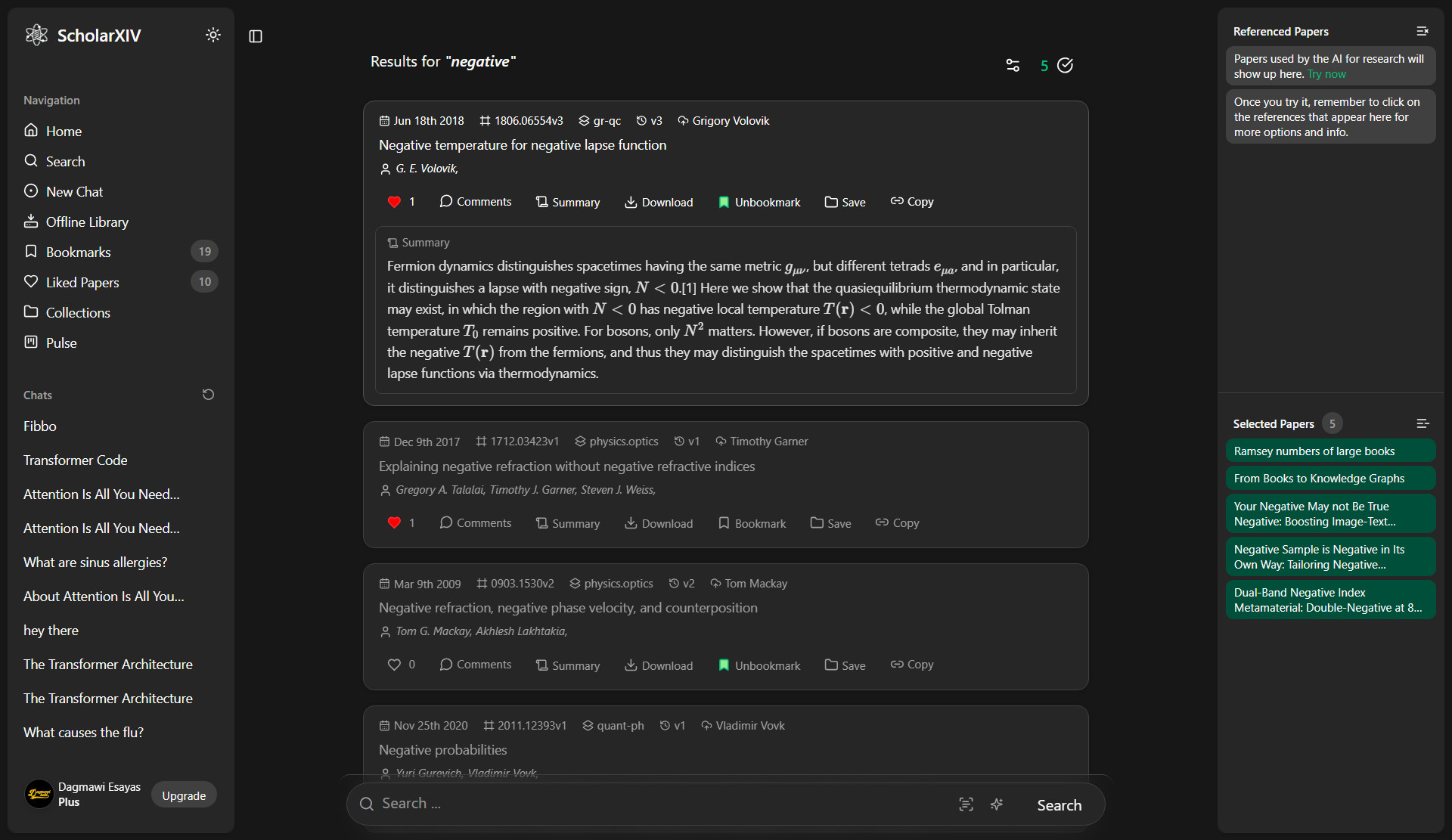Screen dimensions: 1452x840
Task: Copy link of Explaining negative refraction paper
Action: (x=898, y=523)
